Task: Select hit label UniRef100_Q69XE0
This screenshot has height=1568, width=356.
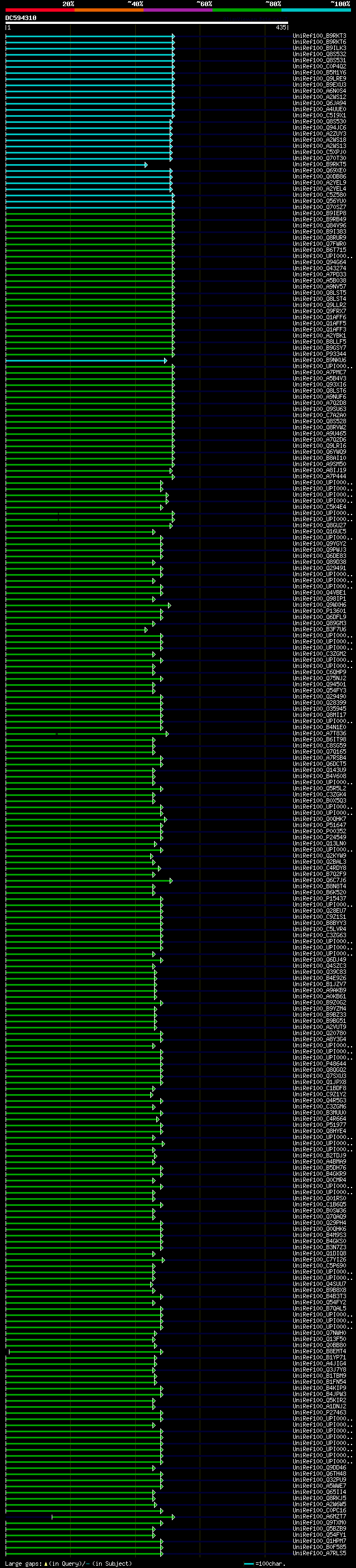Action: (319, 170)
